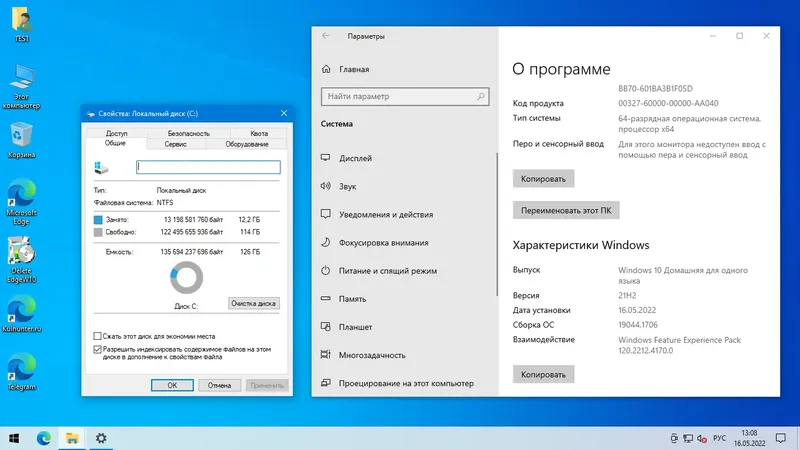Switch to the Доступ tab
The height and width of the screenshot is (450, 800).
pyautogui.click(x=116, y=133)
